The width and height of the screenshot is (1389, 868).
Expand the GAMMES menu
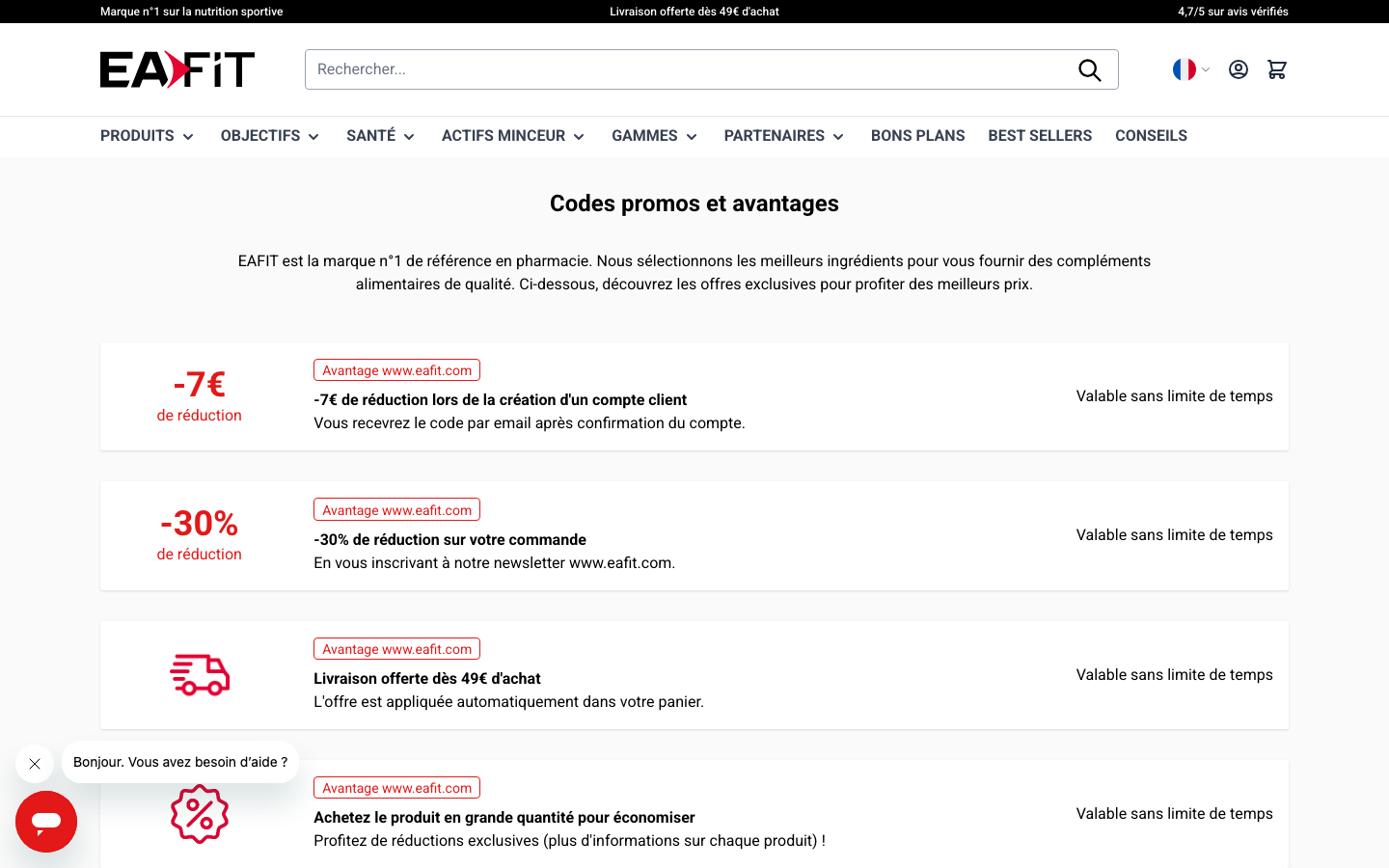click(654, 136)
